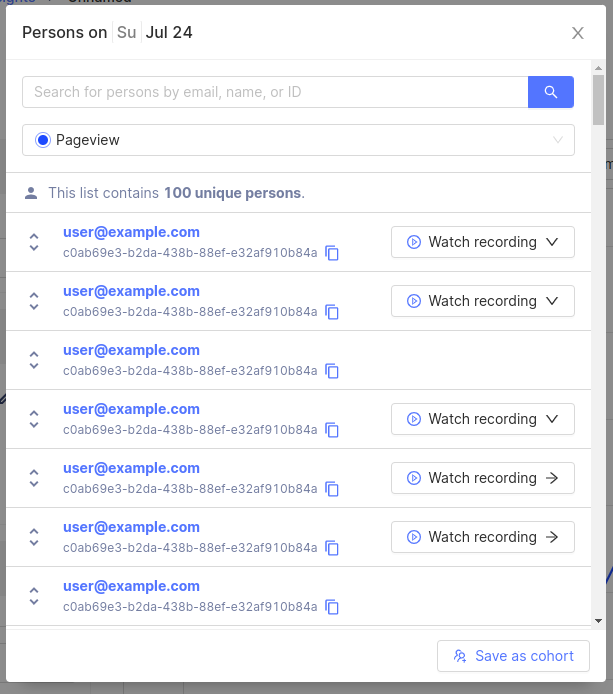Copy the fourth person's distinct ID

point(333,431)
